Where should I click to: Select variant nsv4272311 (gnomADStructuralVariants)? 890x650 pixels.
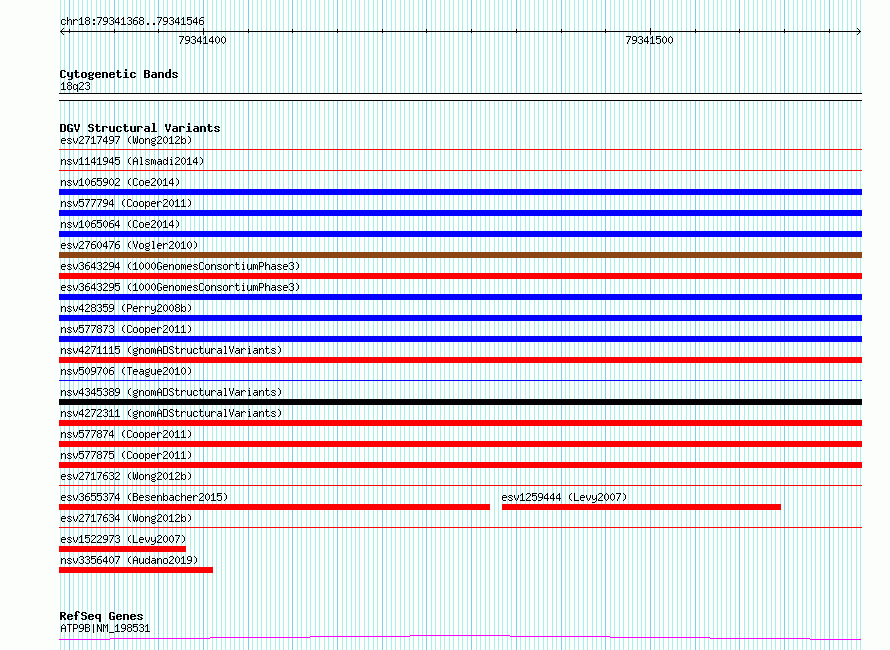click(171, 413)
